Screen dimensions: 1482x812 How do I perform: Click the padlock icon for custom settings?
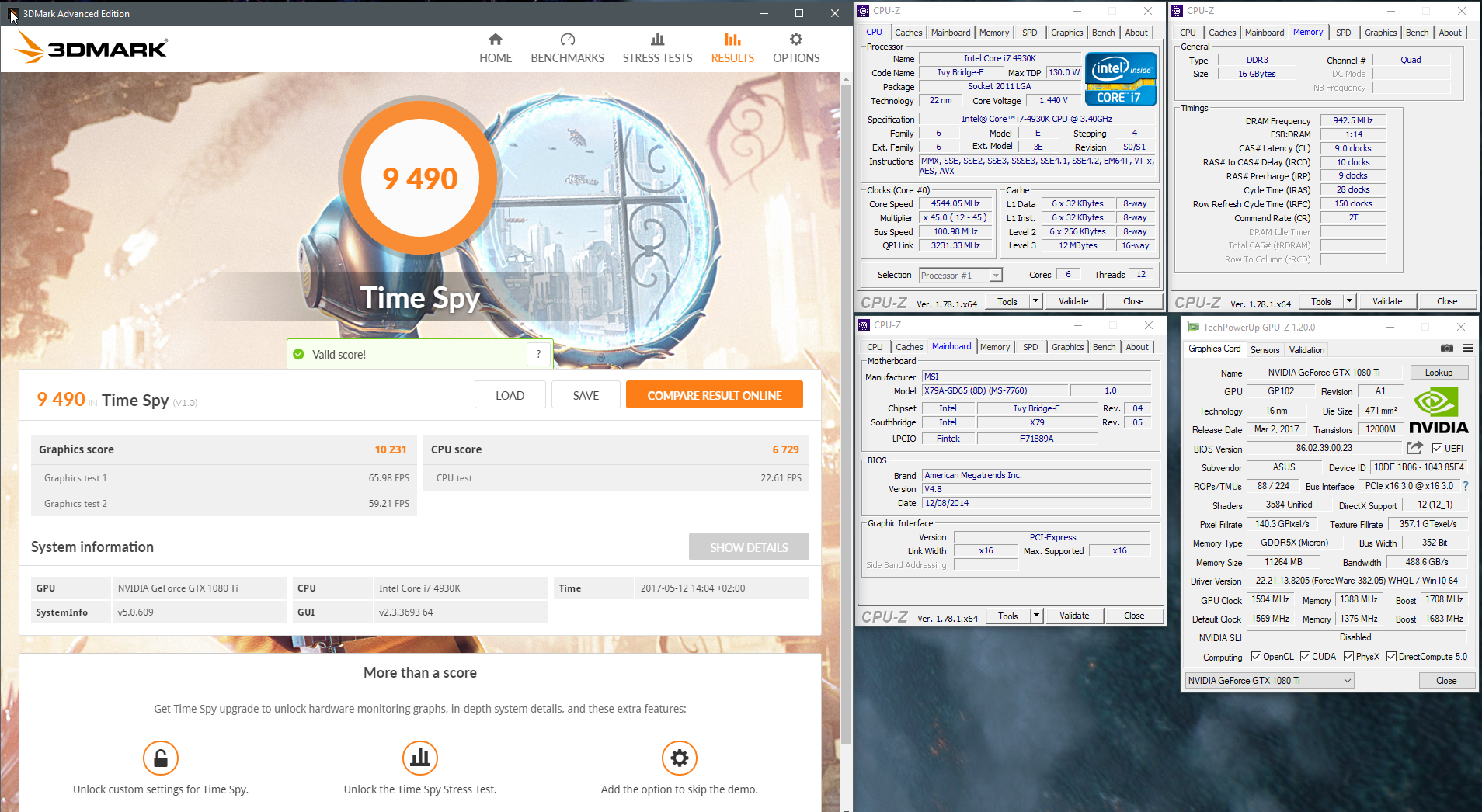[161, 758]
